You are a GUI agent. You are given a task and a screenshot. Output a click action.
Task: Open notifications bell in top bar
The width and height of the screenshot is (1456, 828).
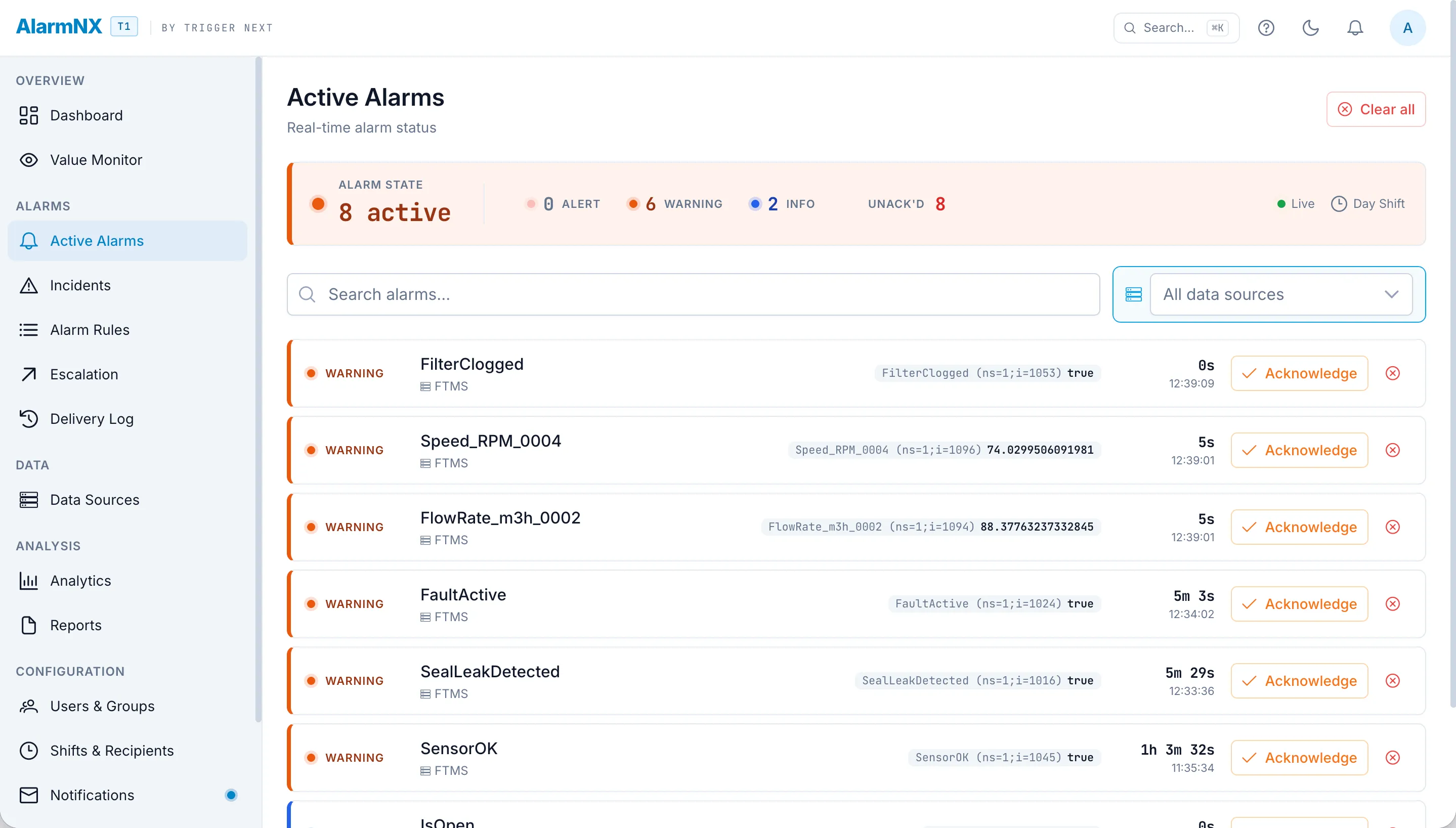pyautogui.click(x=1355, y=28)
